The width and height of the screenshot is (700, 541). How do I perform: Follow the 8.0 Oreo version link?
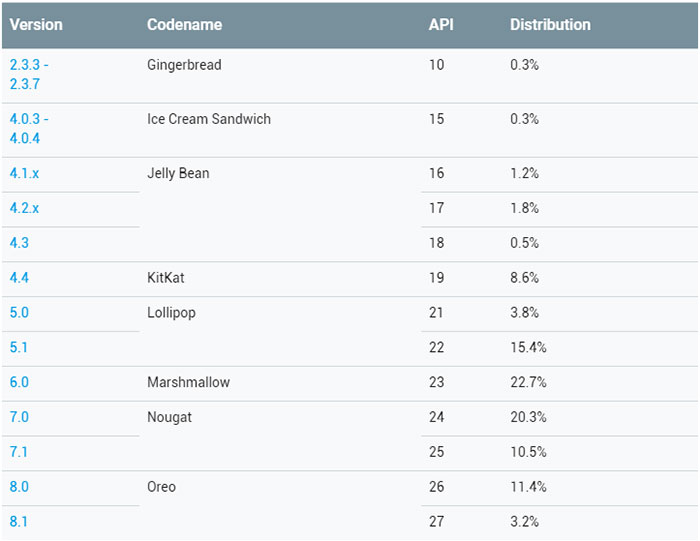pyautogui.click(x=19, y=487)
